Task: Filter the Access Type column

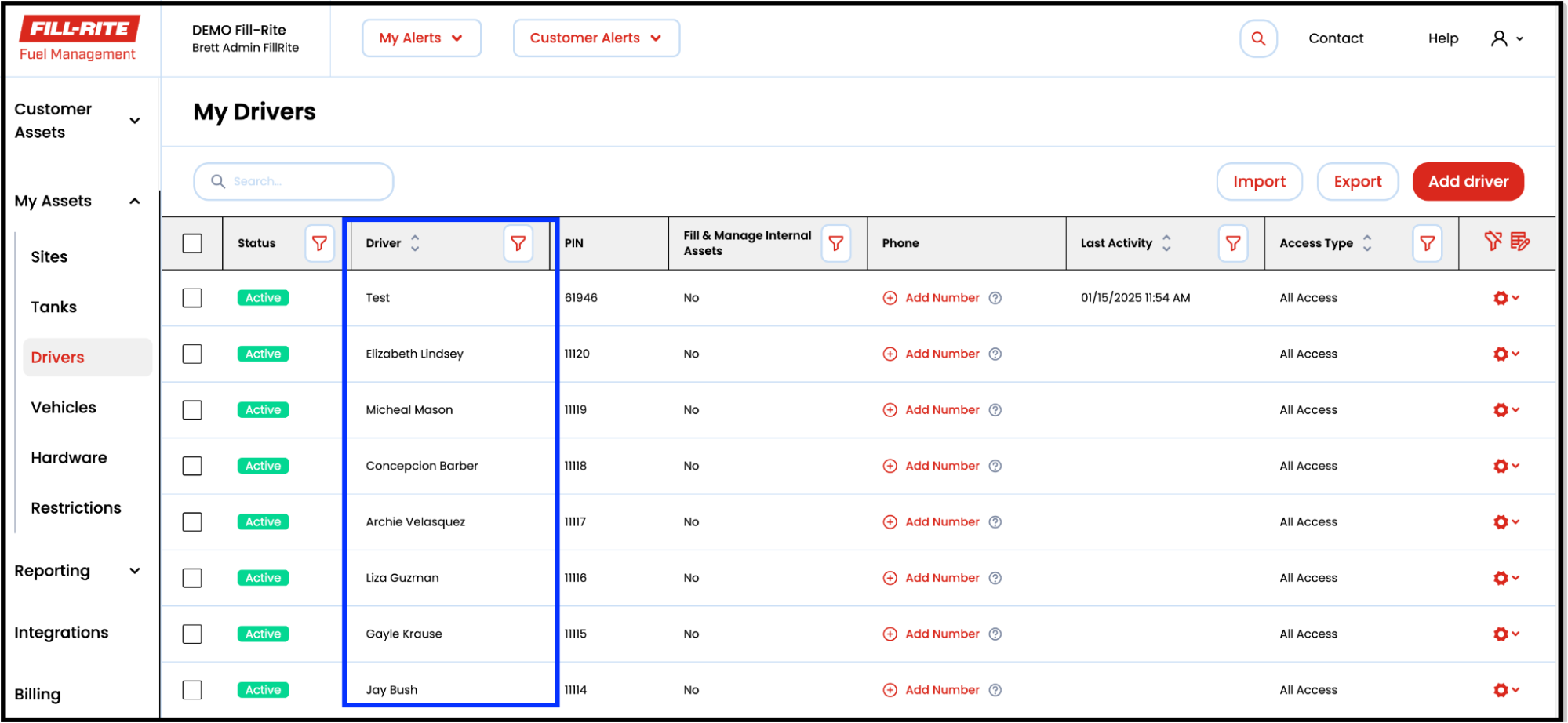Action: point(1426,243)
